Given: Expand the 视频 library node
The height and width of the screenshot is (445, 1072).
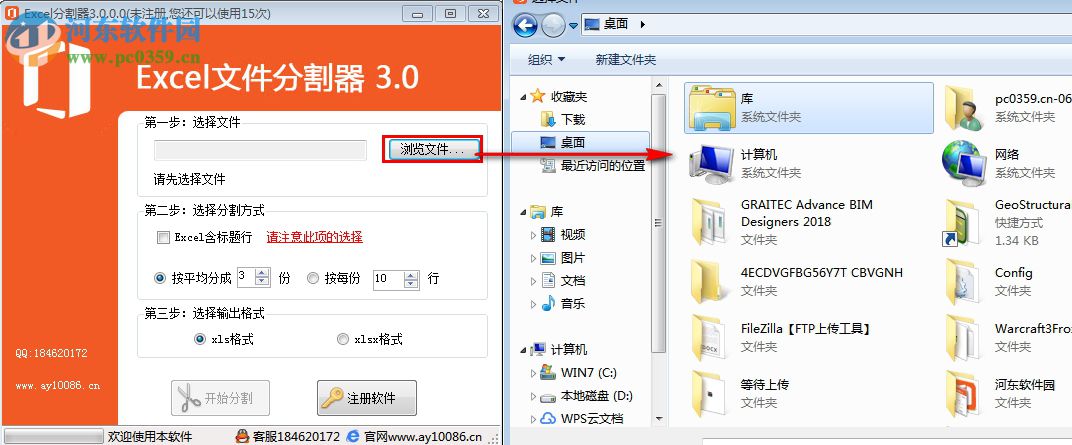Looking at the screenshot, I should click(x=534, y=235).
